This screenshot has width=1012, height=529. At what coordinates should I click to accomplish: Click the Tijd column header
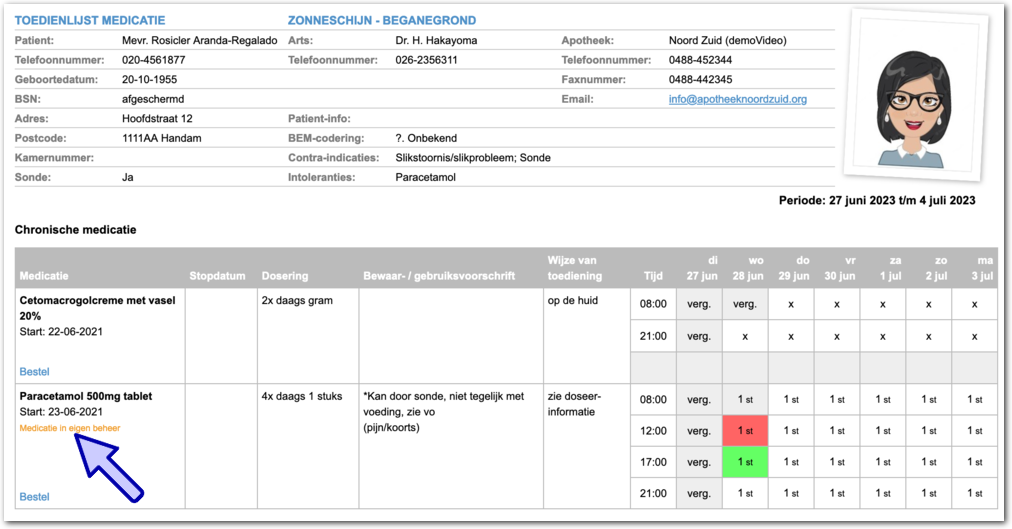point(653,276)
